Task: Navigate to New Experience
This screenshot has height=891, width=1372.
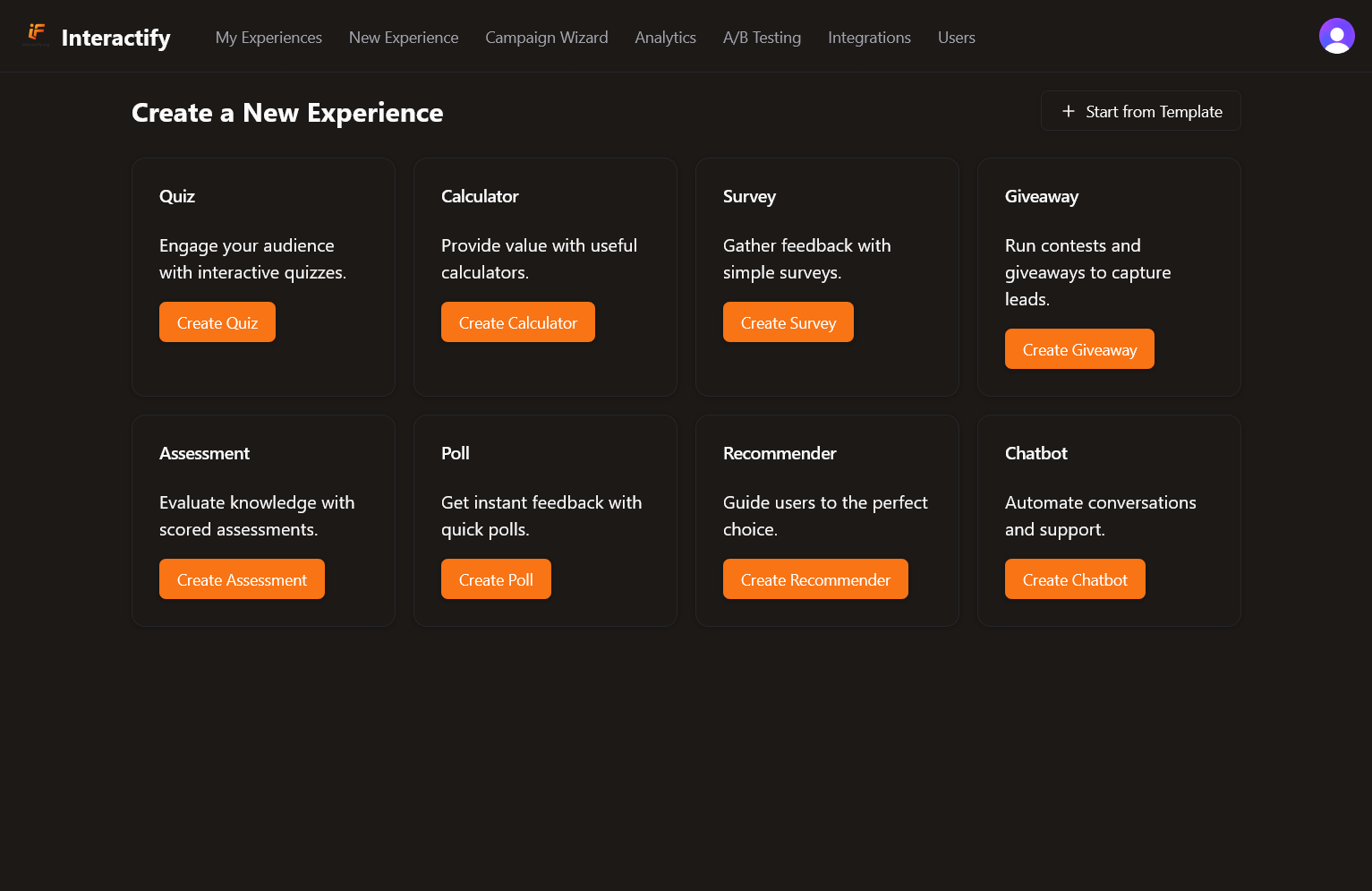Action: click(404, 38)
